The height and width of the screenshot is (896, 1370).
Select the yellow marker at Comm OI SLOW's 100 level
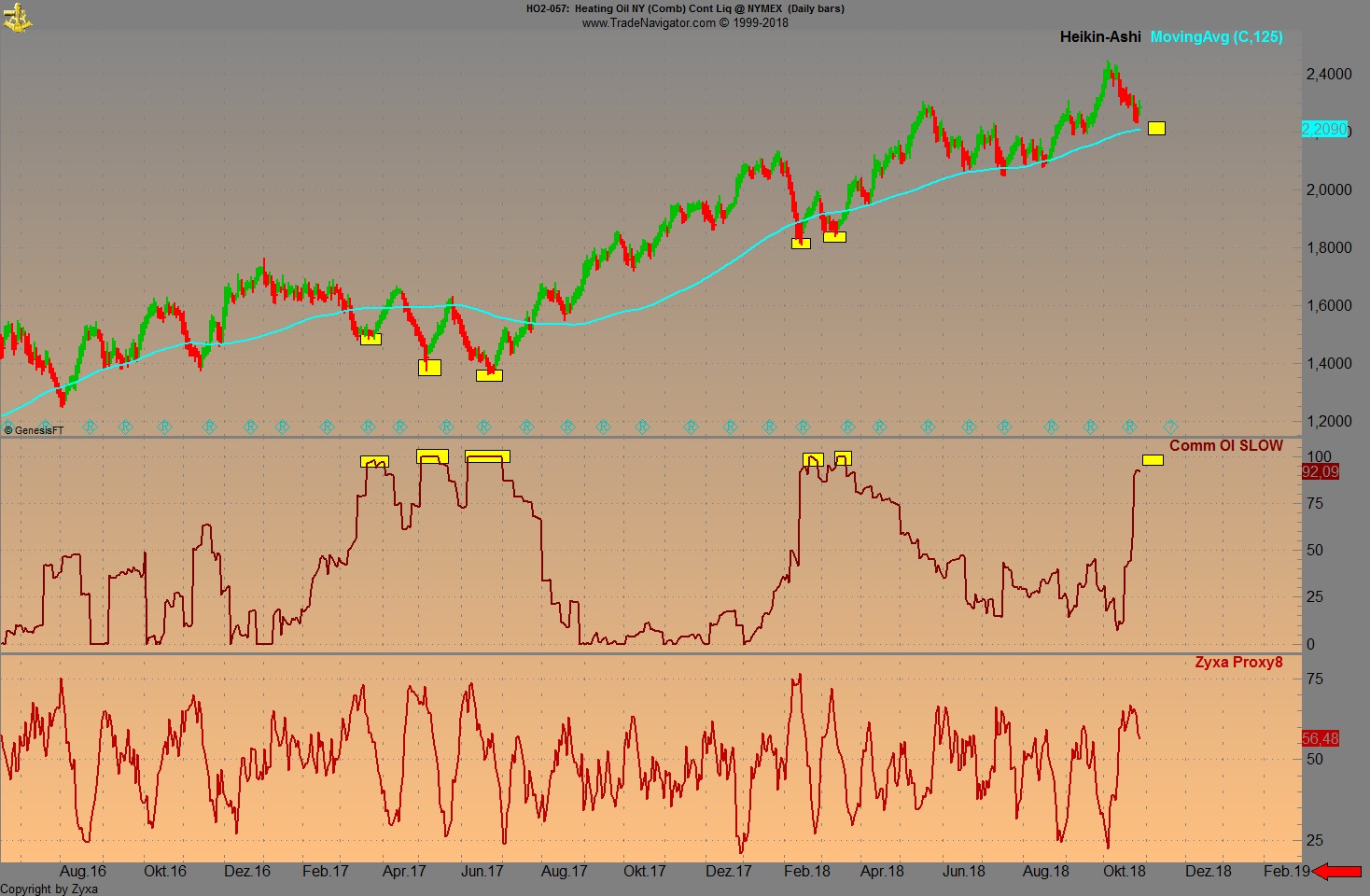1153,460
